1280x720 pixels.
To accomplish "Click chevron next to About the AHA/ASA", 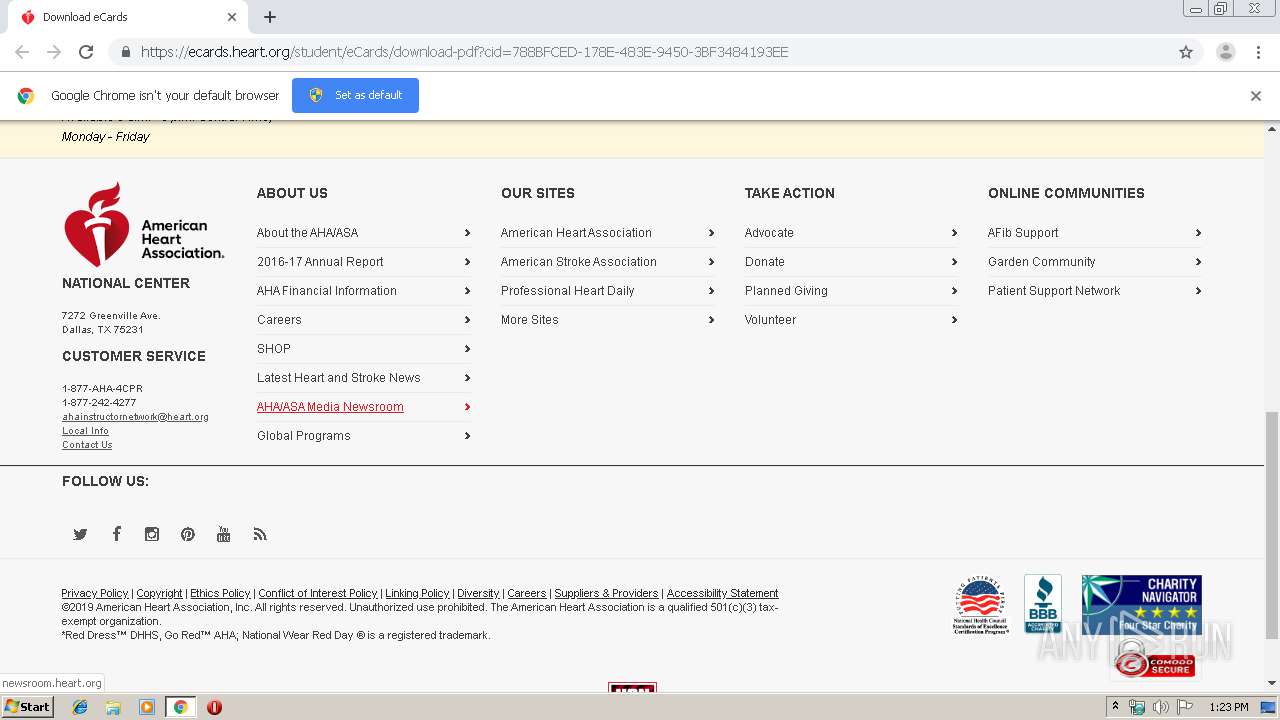I will pyautogui.click(x=467, y=233).
